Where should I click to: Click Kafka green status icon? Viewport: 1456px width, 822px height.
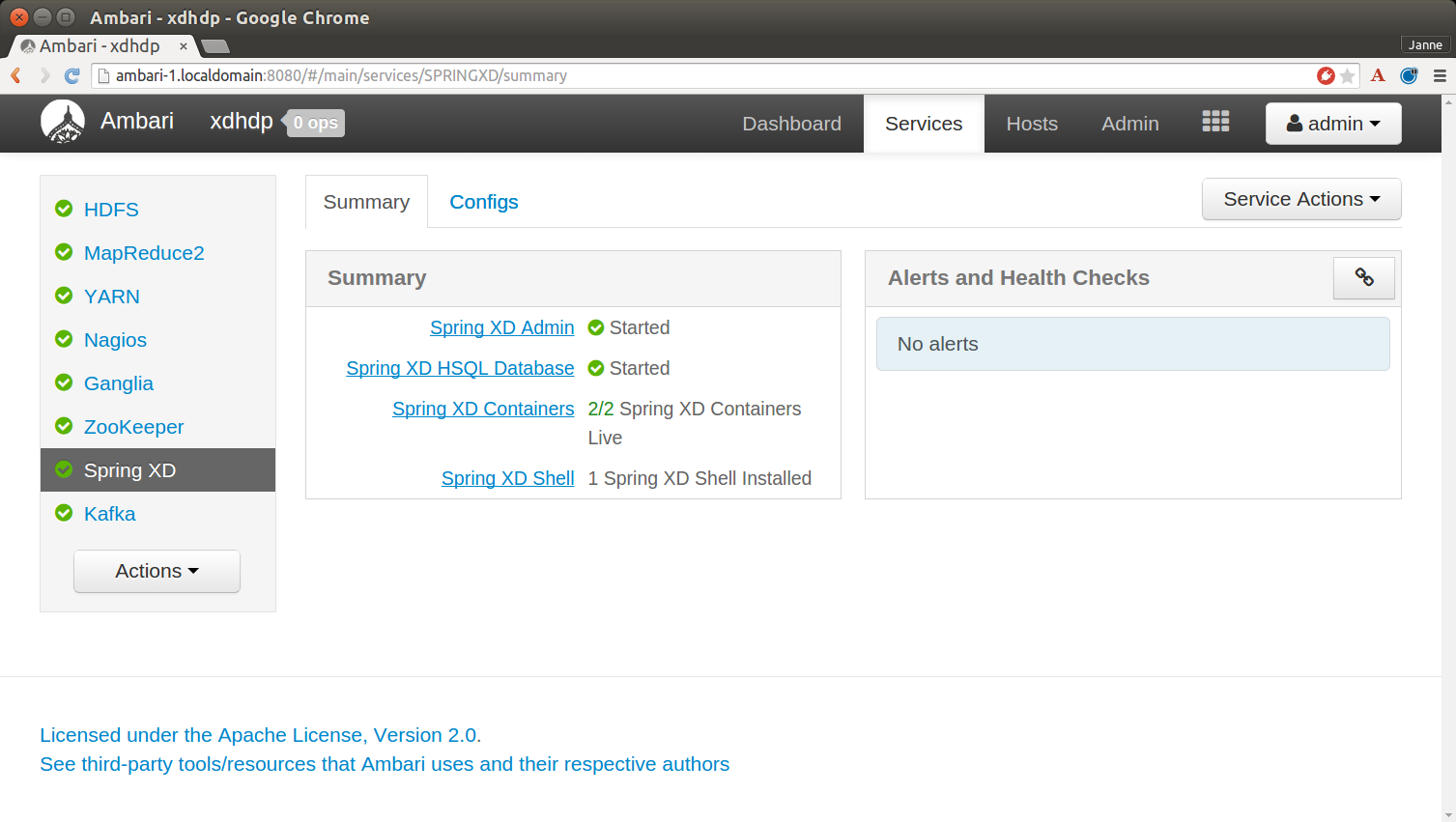64,513
